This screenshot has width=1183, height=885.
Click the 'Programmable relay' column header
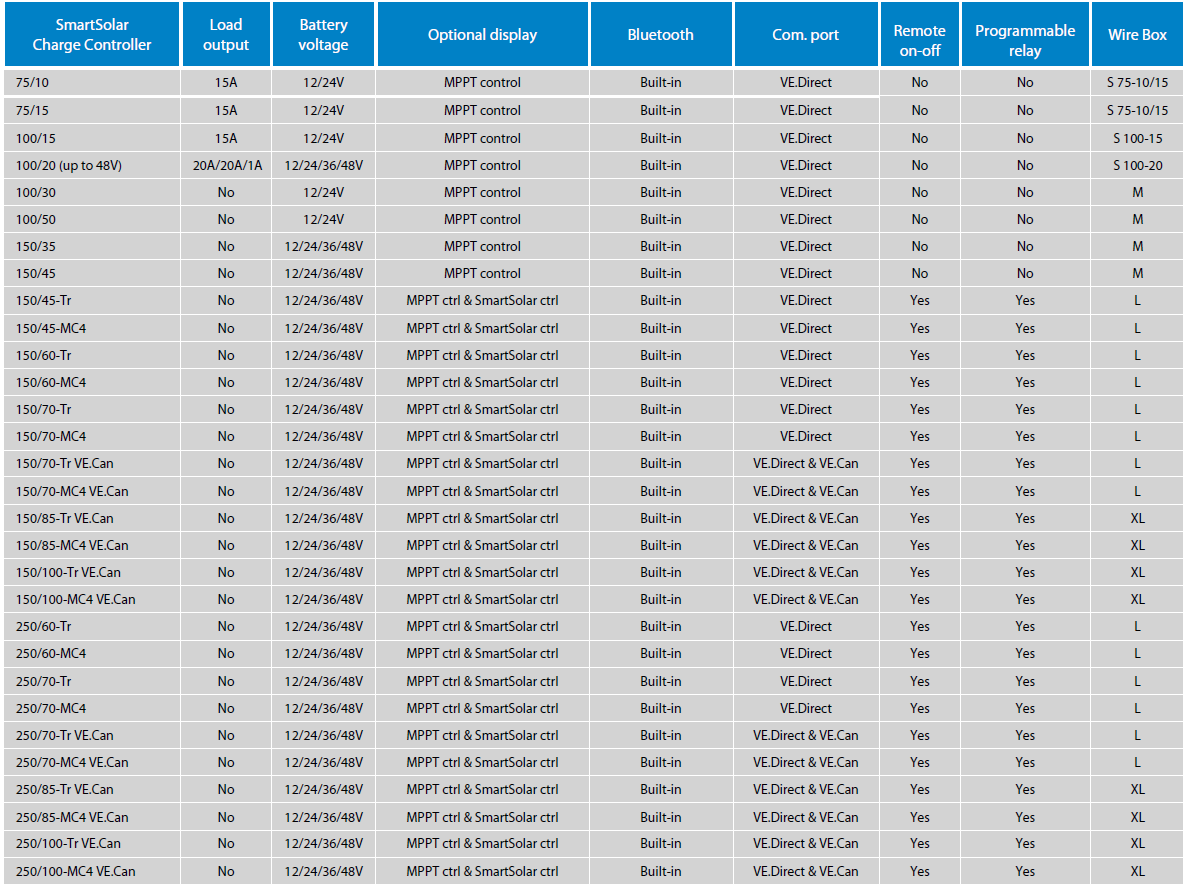[x=1025, y=35]
